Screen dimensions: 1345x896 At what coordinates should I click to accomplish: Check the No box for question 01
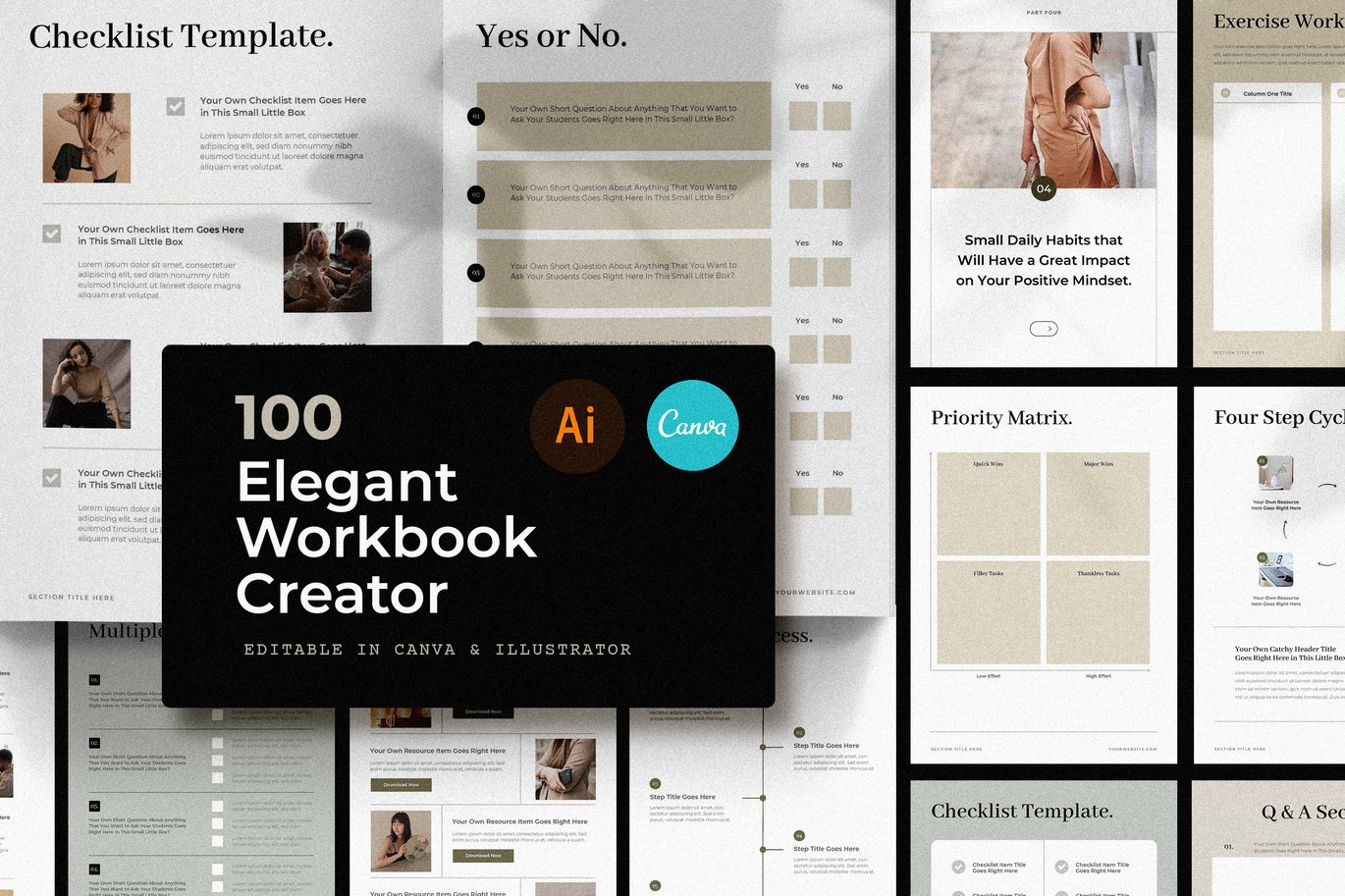click(x=836, y=116)
